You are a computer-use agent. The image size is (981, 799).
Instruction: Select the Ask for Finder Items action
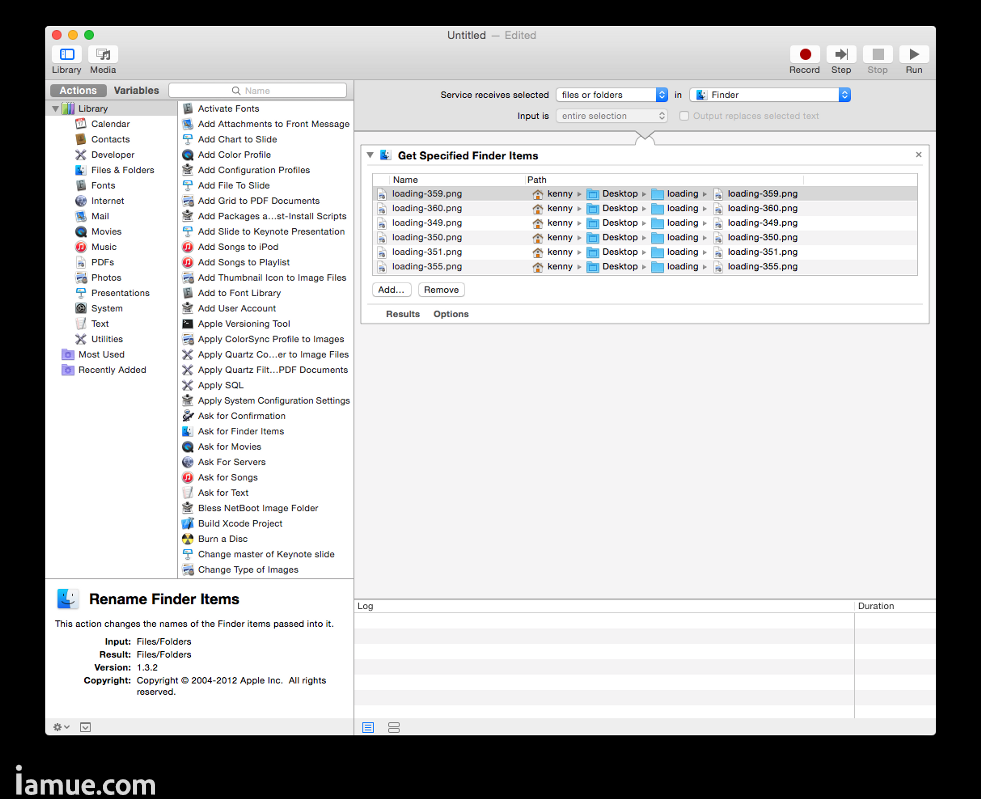tap(241, 431)
